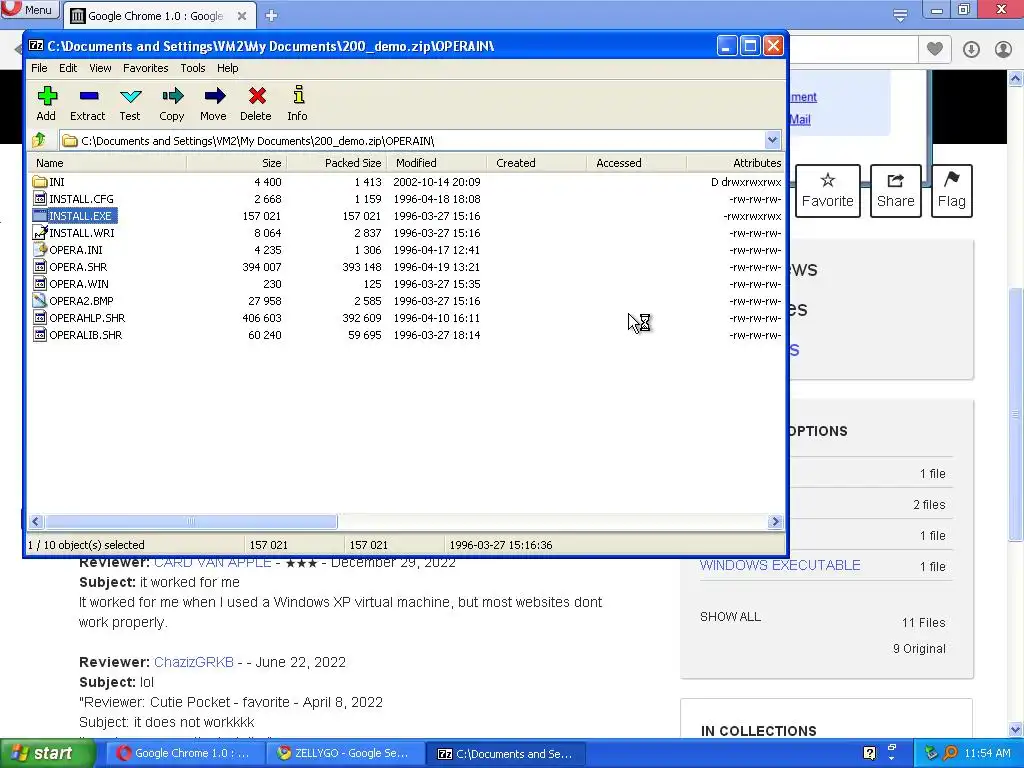Click the Created column header
This screenshot has height=768, width=1024.
[536, 163]
